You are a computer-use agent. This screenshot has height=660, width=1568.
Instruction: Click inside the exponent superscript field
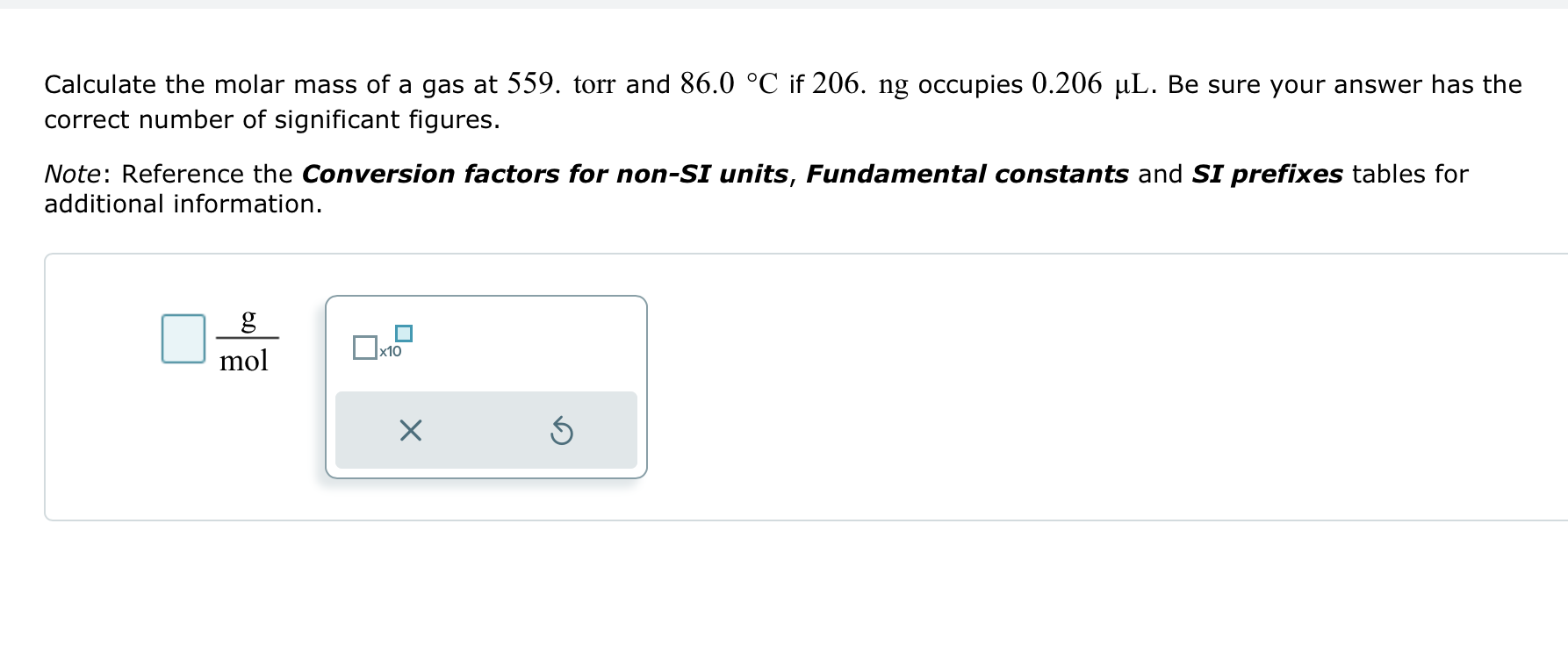click(403, 334)
